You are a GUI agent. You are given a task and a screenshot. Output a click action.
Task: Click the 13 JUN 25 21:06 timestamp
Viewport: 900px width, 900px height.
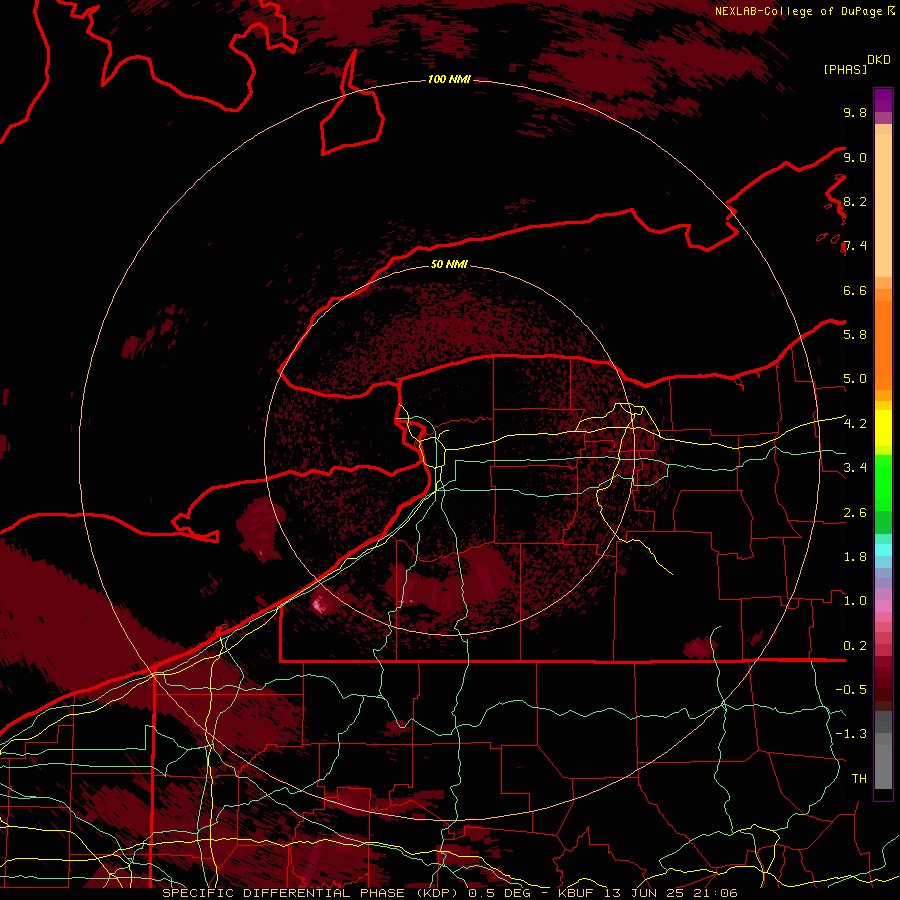pyautogui.click(x=673, y=893)
